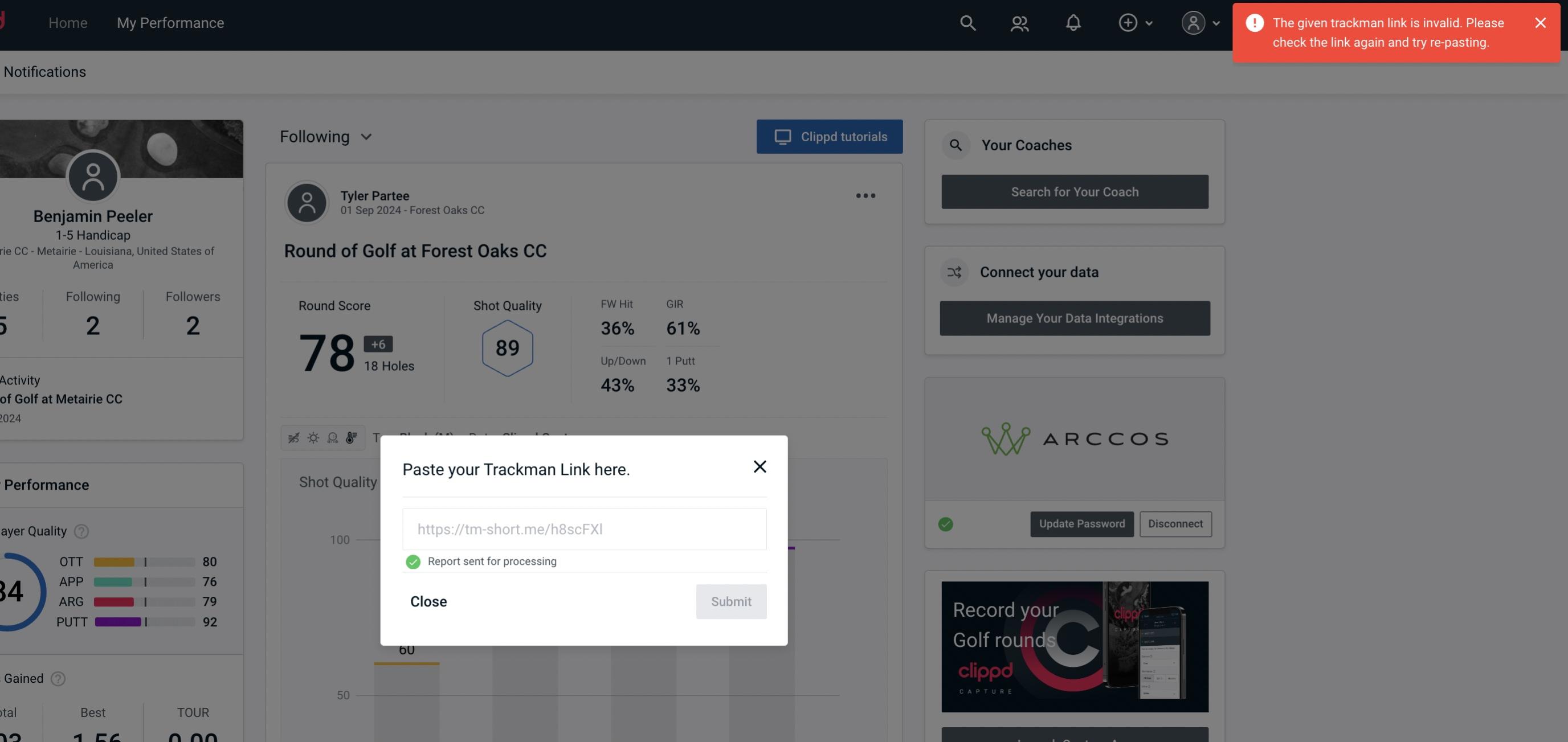
Task: Expand the Following dropdown filter
Action: point(327,136)
